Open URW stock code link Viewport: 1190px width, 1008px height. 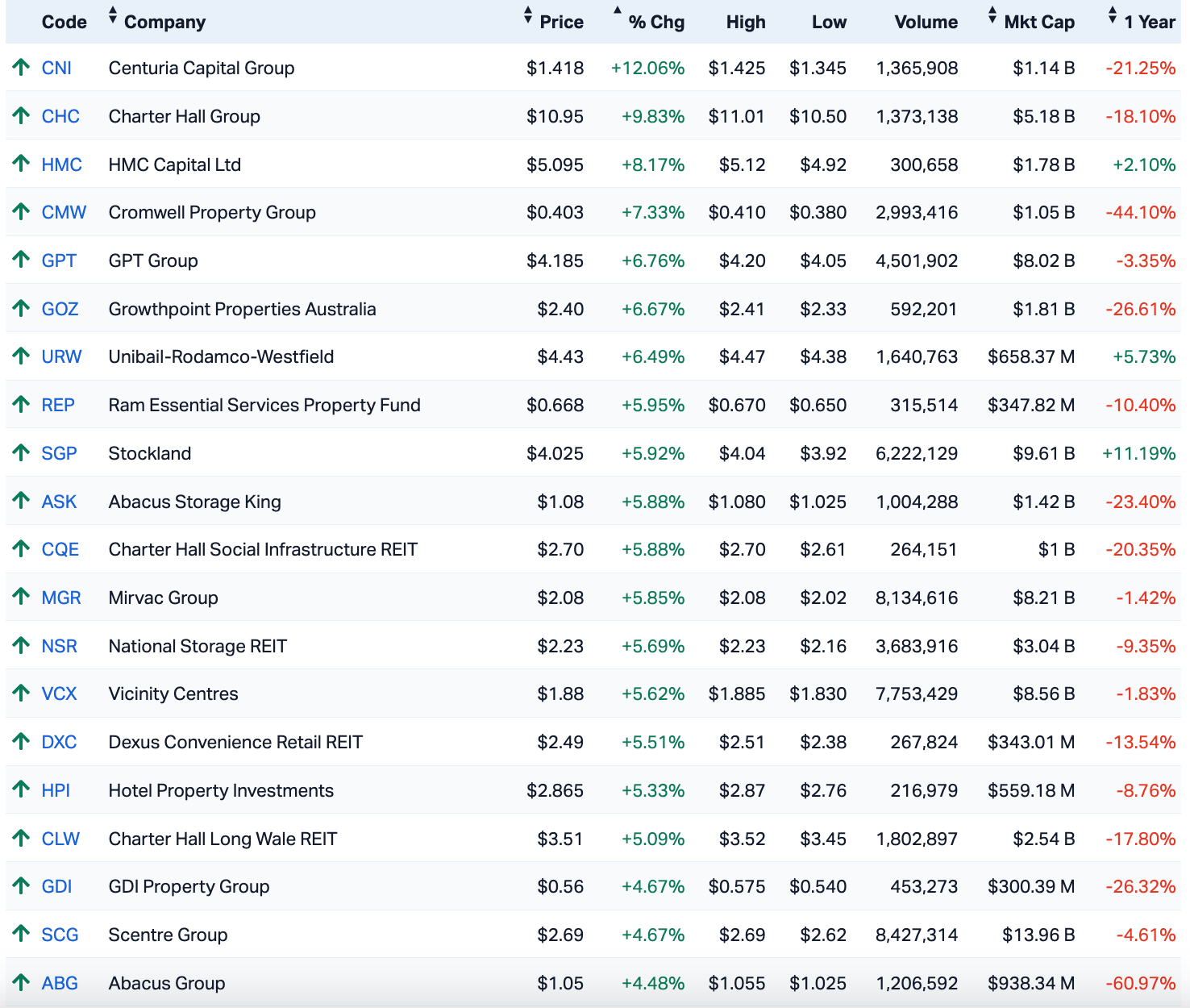[x=61, y=356]
